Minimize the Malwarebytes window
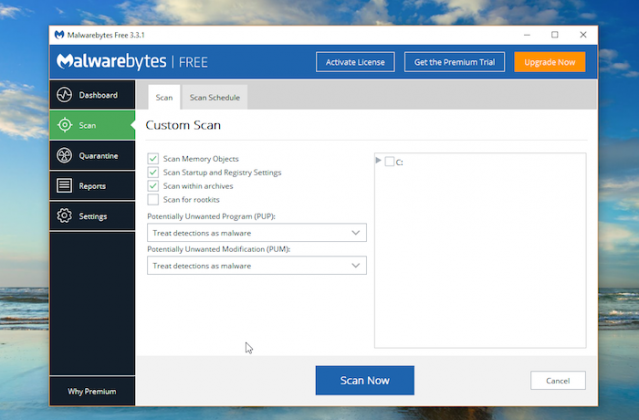Viewport: 639px width, 420px height. pyautogui.click(x=527, y=35)
